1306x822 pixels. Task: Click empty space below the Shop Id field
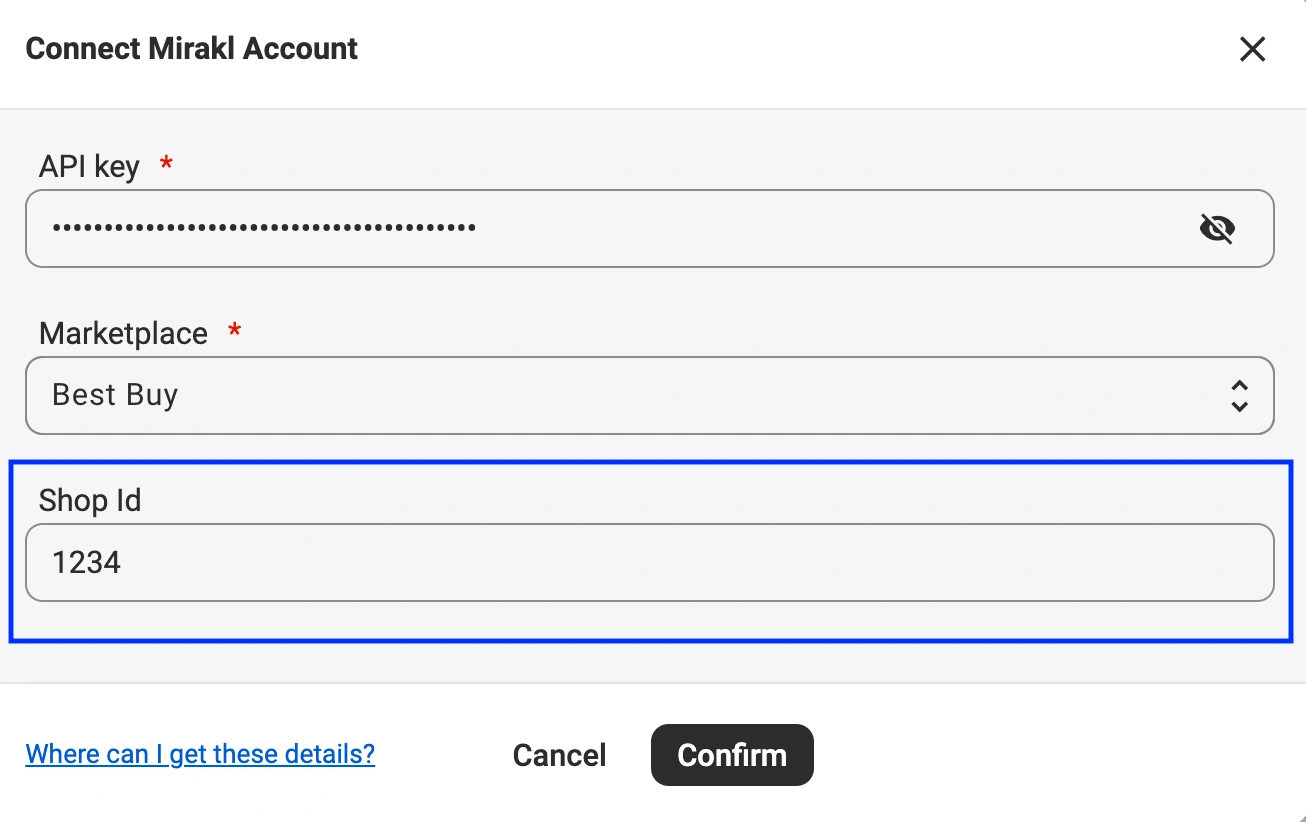coord(650,620)
